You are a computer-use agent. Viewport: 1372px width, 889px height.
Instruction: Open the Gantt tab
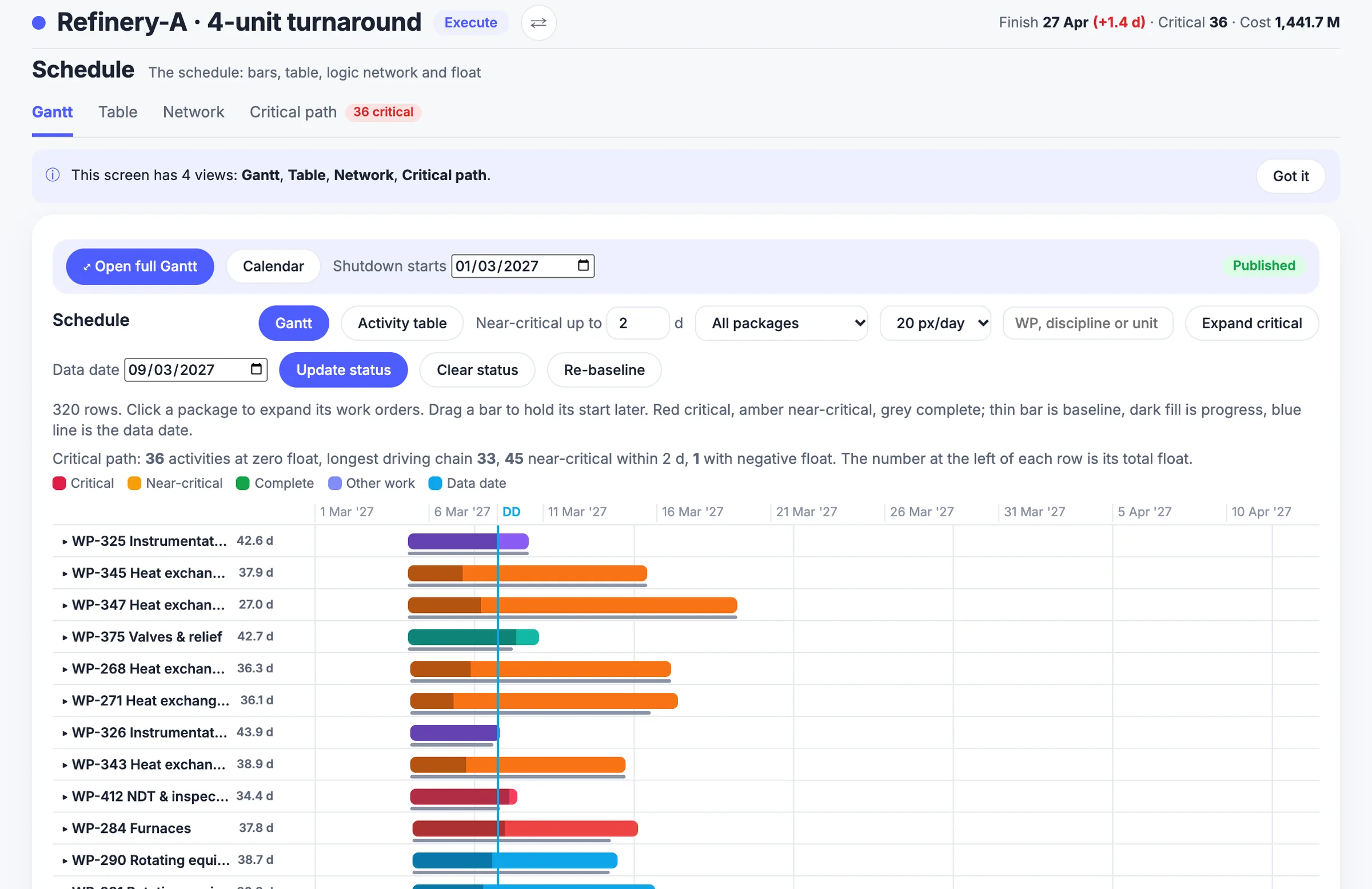point(52,112)
